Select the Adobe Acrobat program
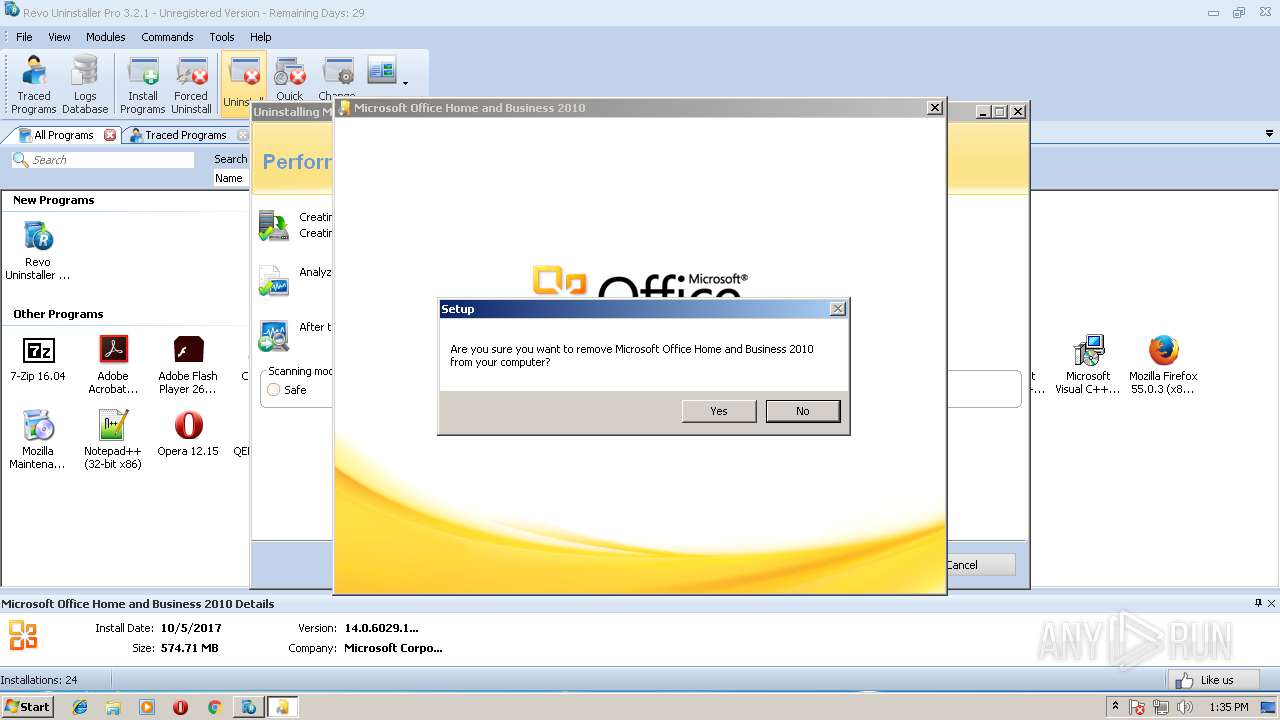1280x720 pixels. click(x=113, y=365)
